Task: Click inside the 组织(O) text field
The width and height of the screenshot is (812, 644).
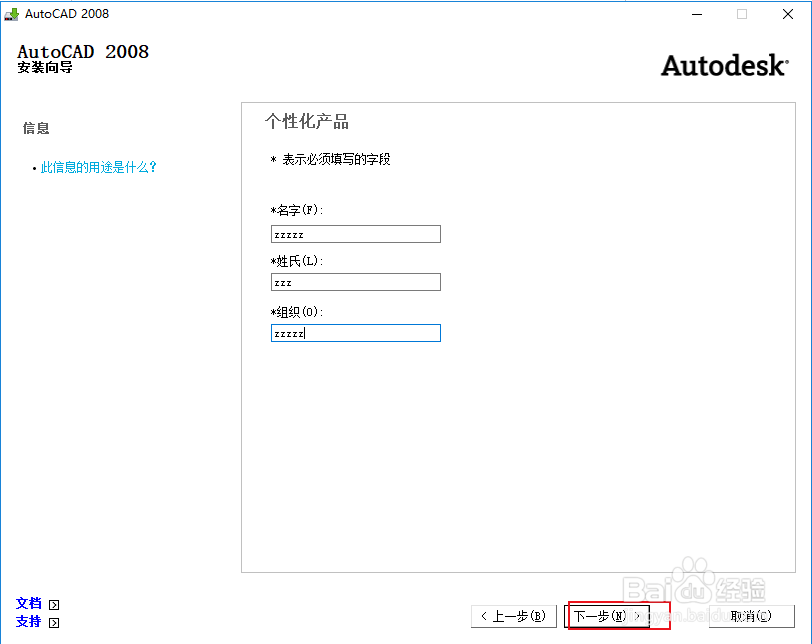Action: click(x=355, y=332)
